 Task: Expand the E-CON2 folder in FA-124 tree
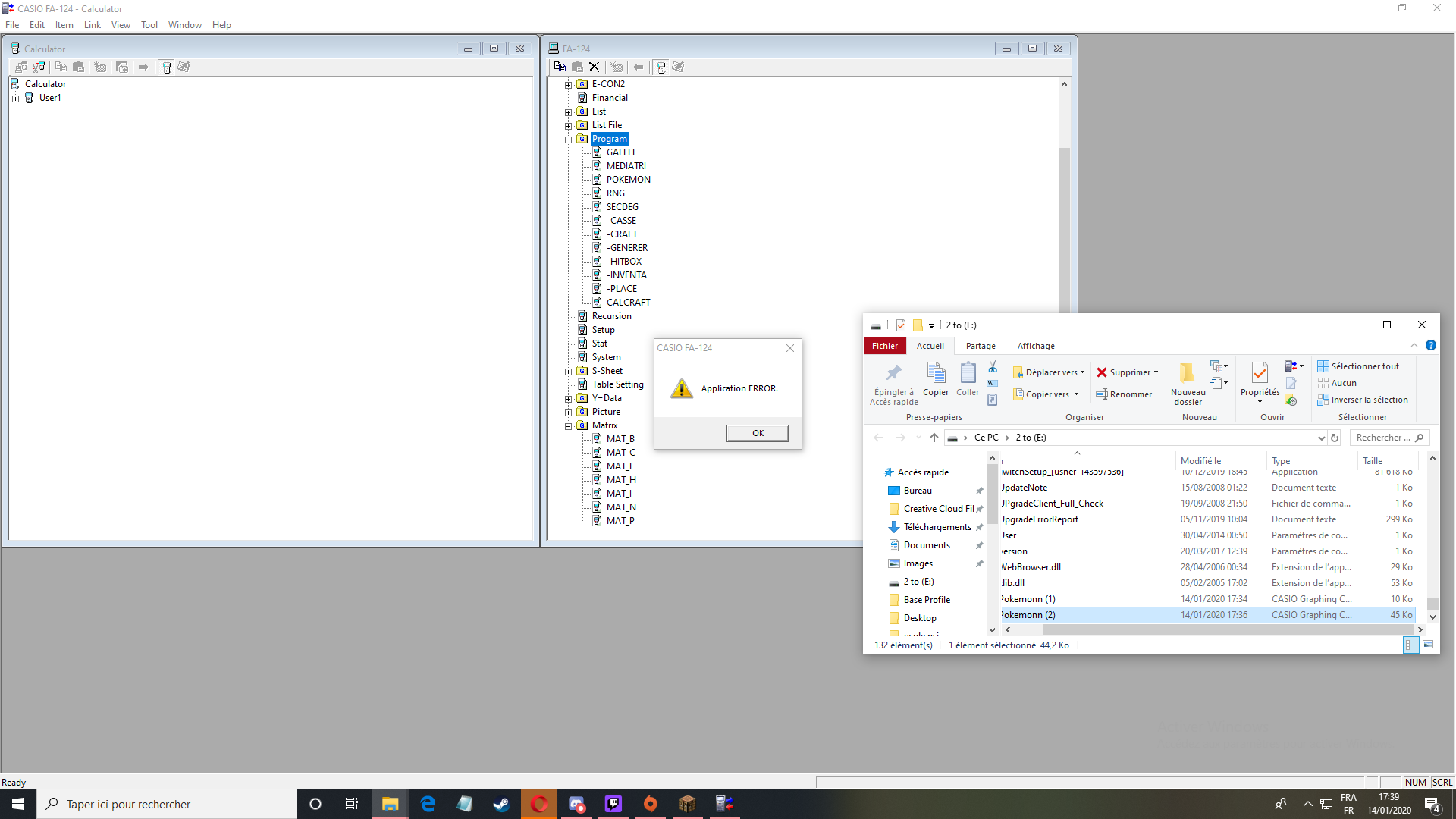click(x=569, y=84)
